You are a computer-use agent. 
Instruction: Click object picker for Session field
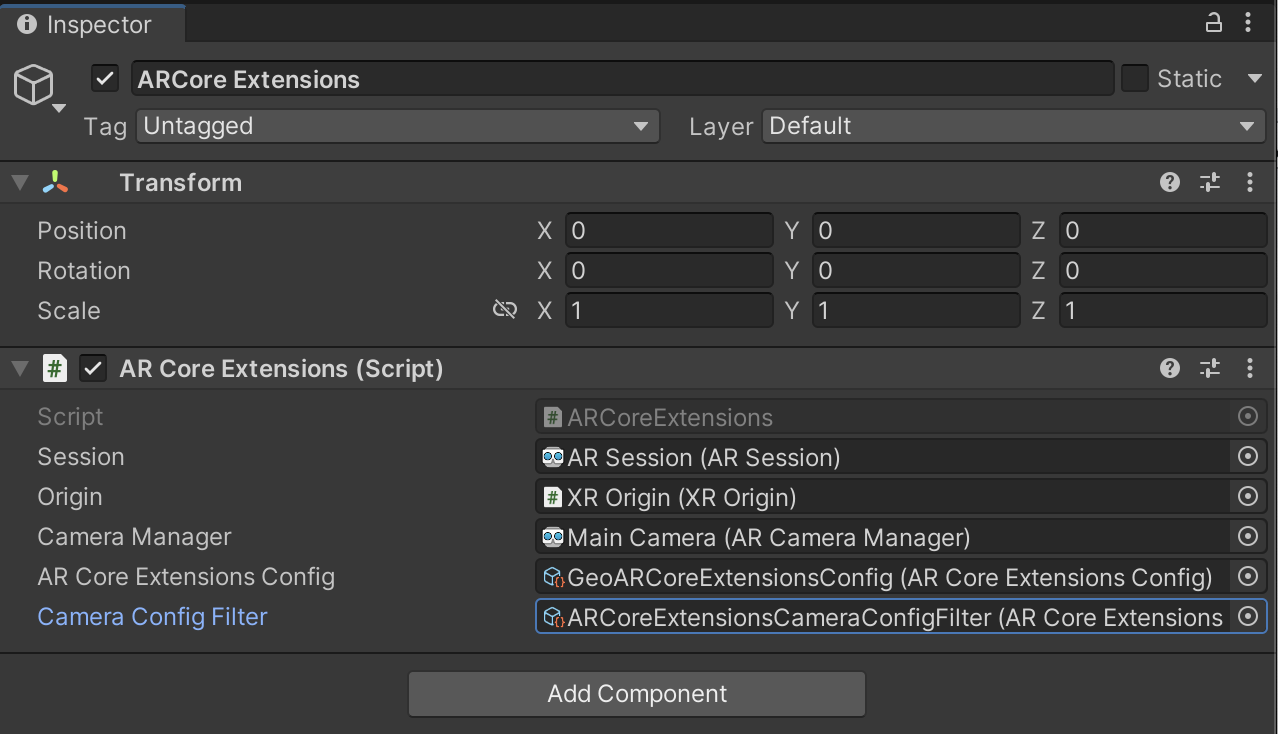1247,457
